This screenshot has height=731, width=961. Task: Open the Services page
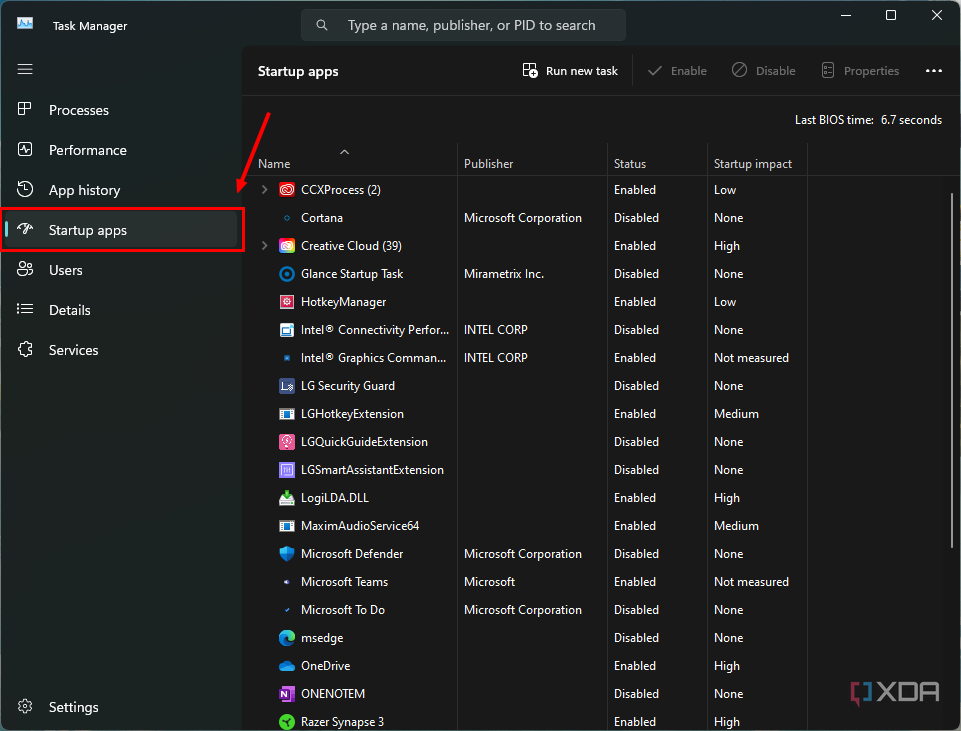coord(120,350)
